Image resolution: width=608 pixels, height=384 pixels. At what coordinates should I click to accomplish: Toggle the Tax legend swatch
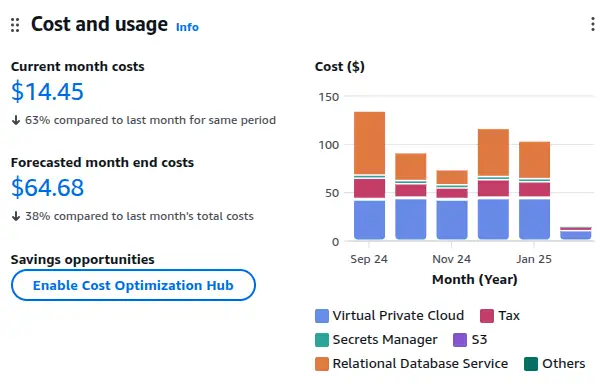[x=487, y=316]
